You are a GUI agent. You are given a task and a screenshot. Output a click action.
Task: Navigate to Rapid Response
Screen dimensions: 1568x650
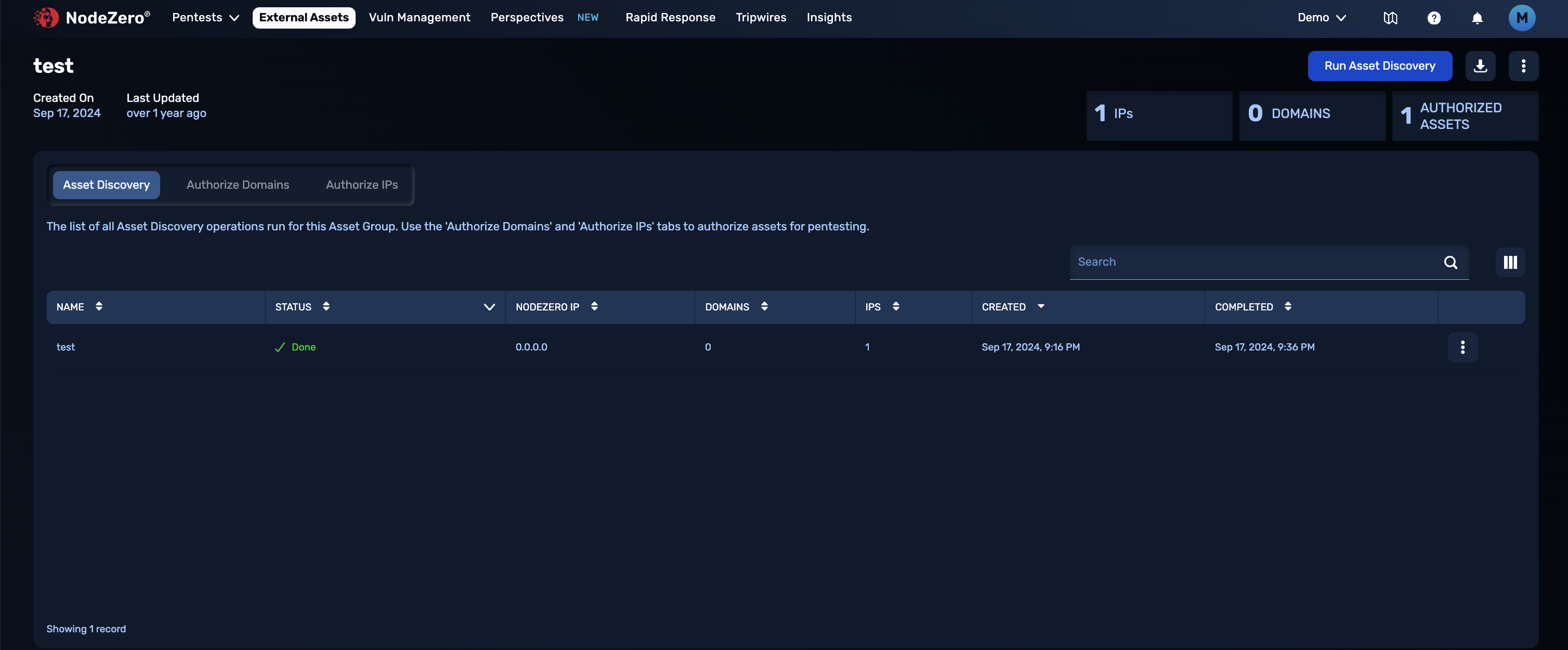670,17
